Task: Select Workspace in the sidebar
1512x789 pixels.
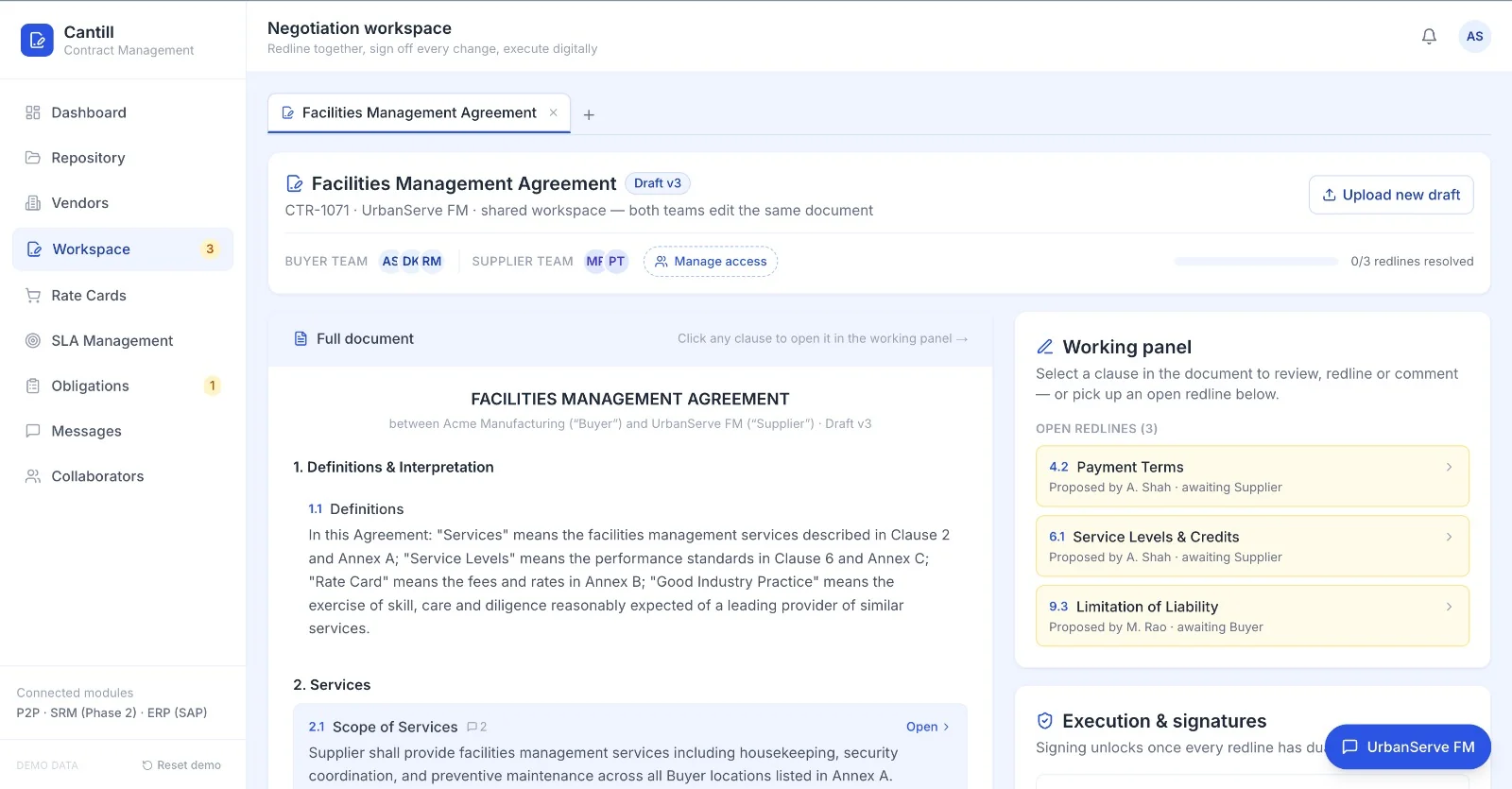Action: point(123,249)
